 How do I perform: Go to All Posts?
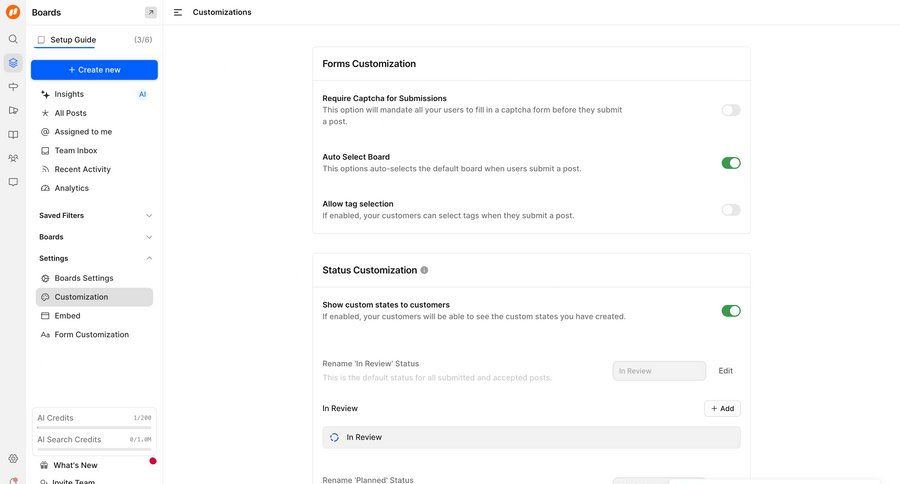pos(94,113)
